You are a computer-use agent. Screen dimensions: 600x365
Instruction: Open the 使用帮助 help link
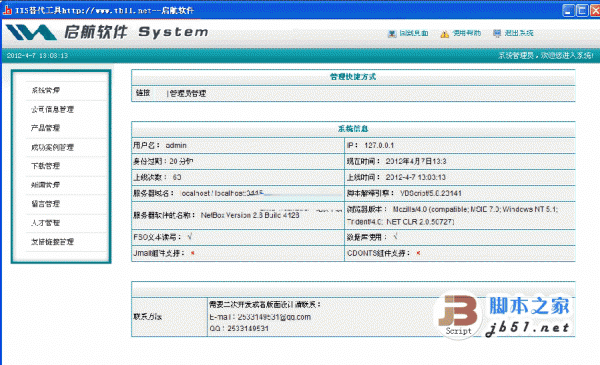click(x=466, y=33)
